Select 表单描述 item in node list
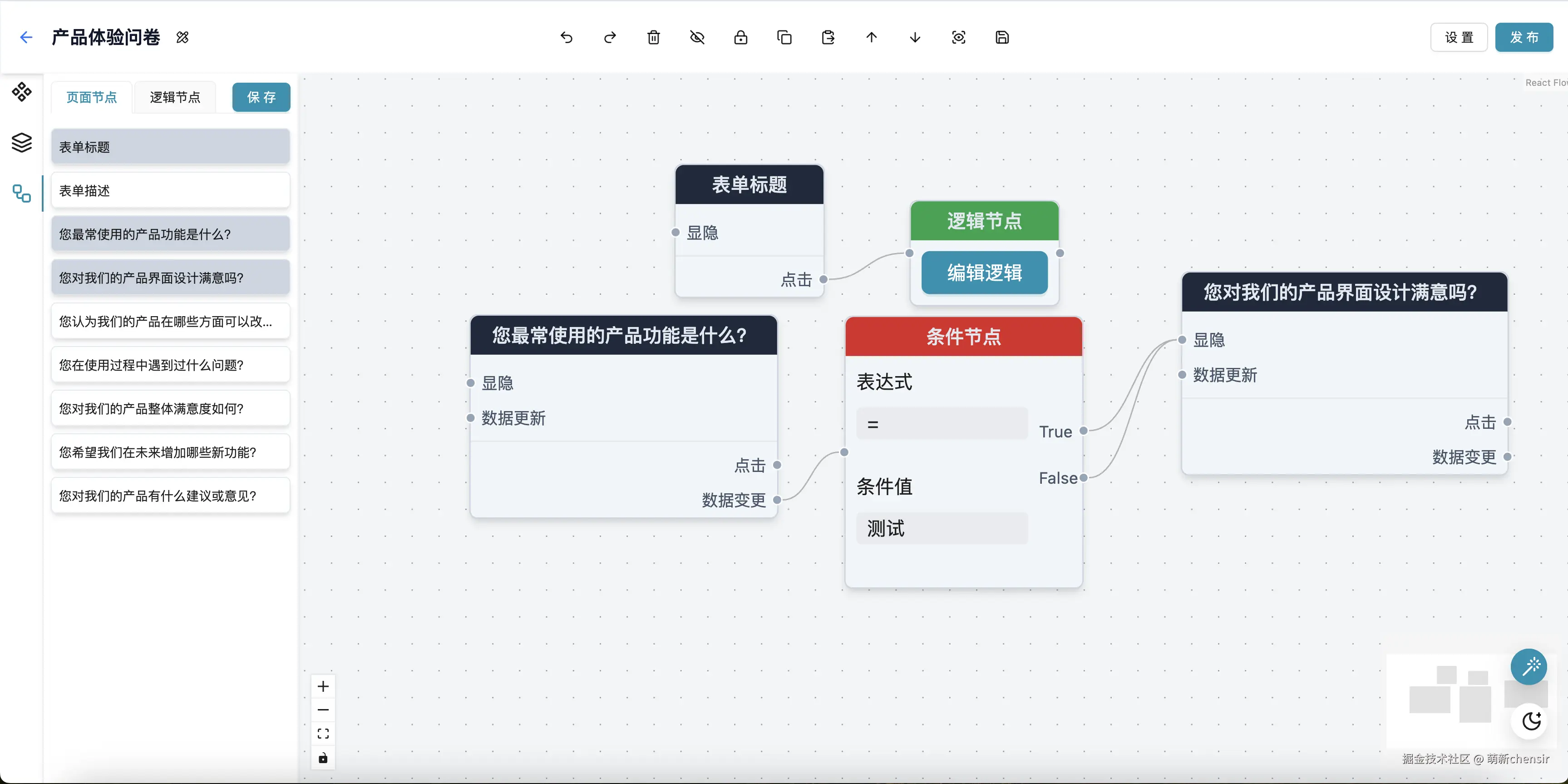Image resolution: width=1568 pixels, height=784 pixels. click(x=170, y=191)
